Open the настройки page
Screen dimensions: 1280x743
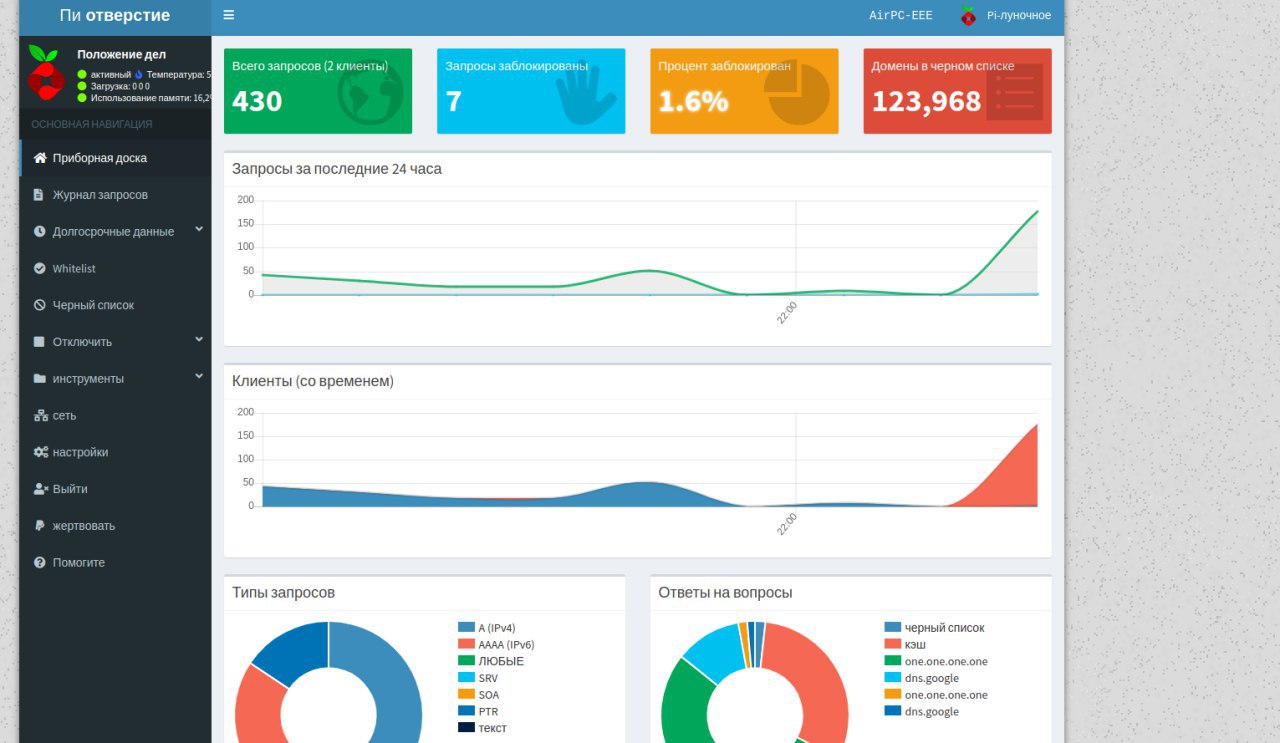click(116, 452)
